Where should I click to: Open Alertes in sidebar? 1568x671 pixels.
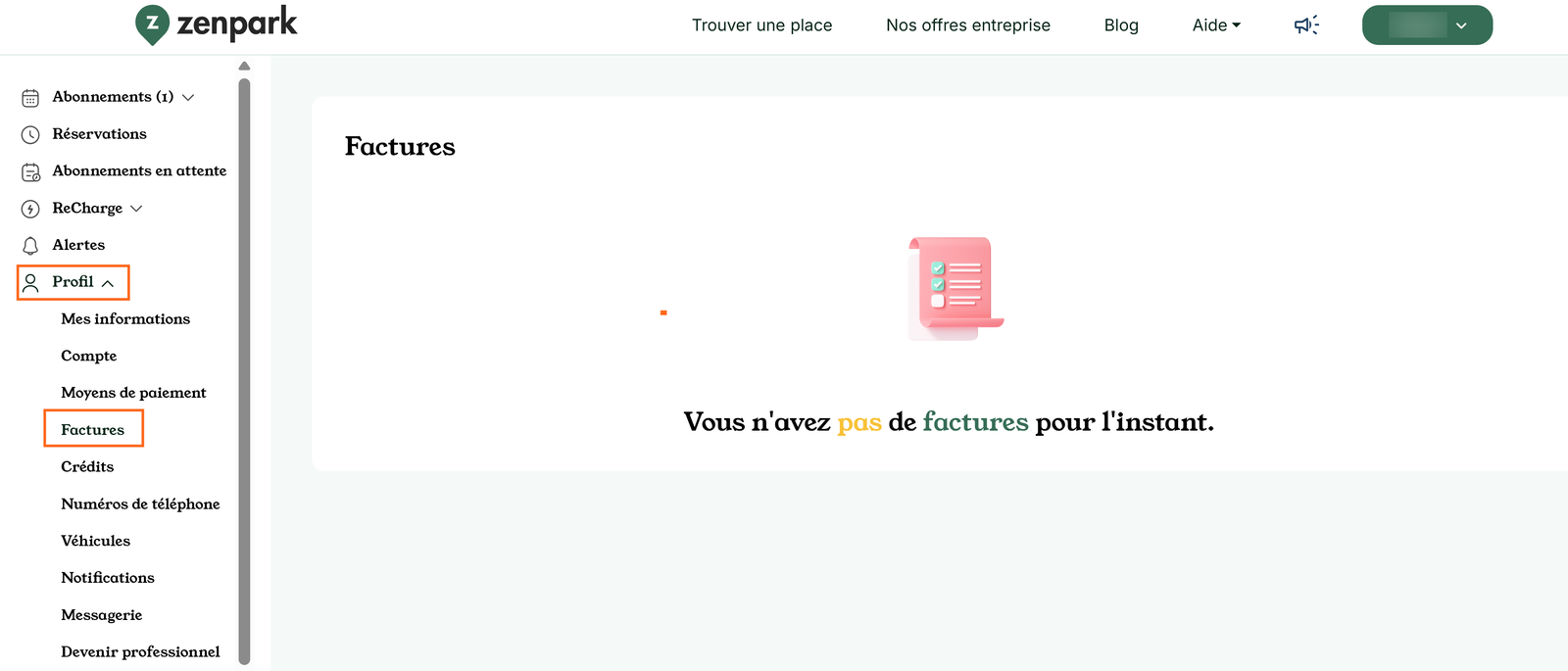78,245
